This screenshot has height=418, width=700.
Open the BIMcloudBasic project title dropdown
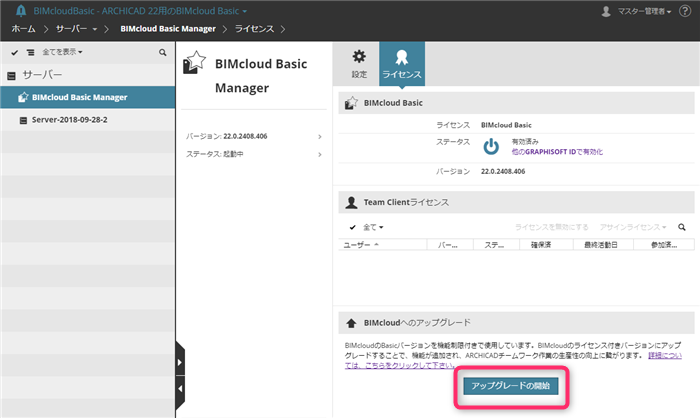coord(140,11)
